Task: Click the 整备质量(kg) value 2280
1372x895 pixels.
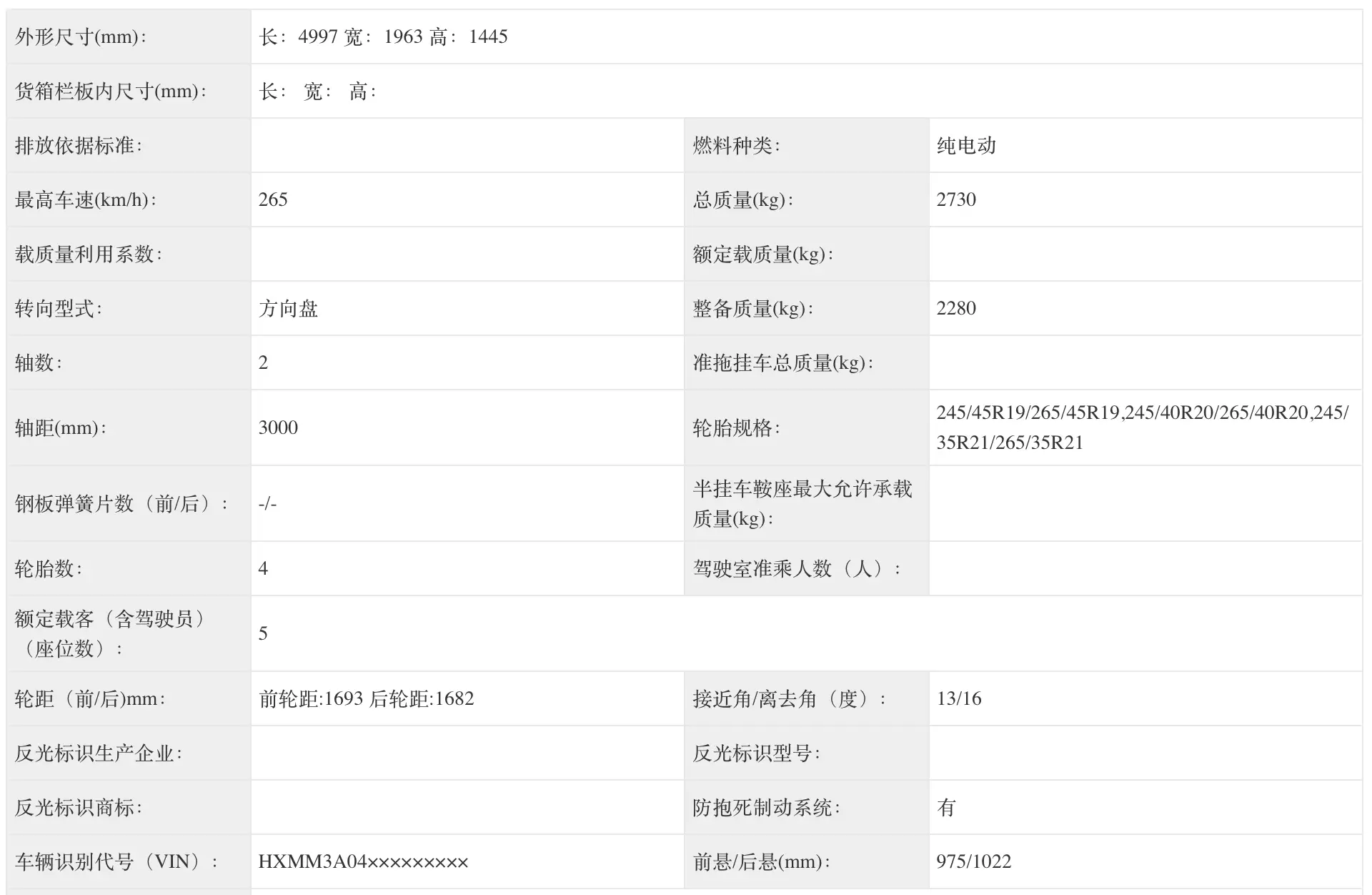Action: pos(956,309)
